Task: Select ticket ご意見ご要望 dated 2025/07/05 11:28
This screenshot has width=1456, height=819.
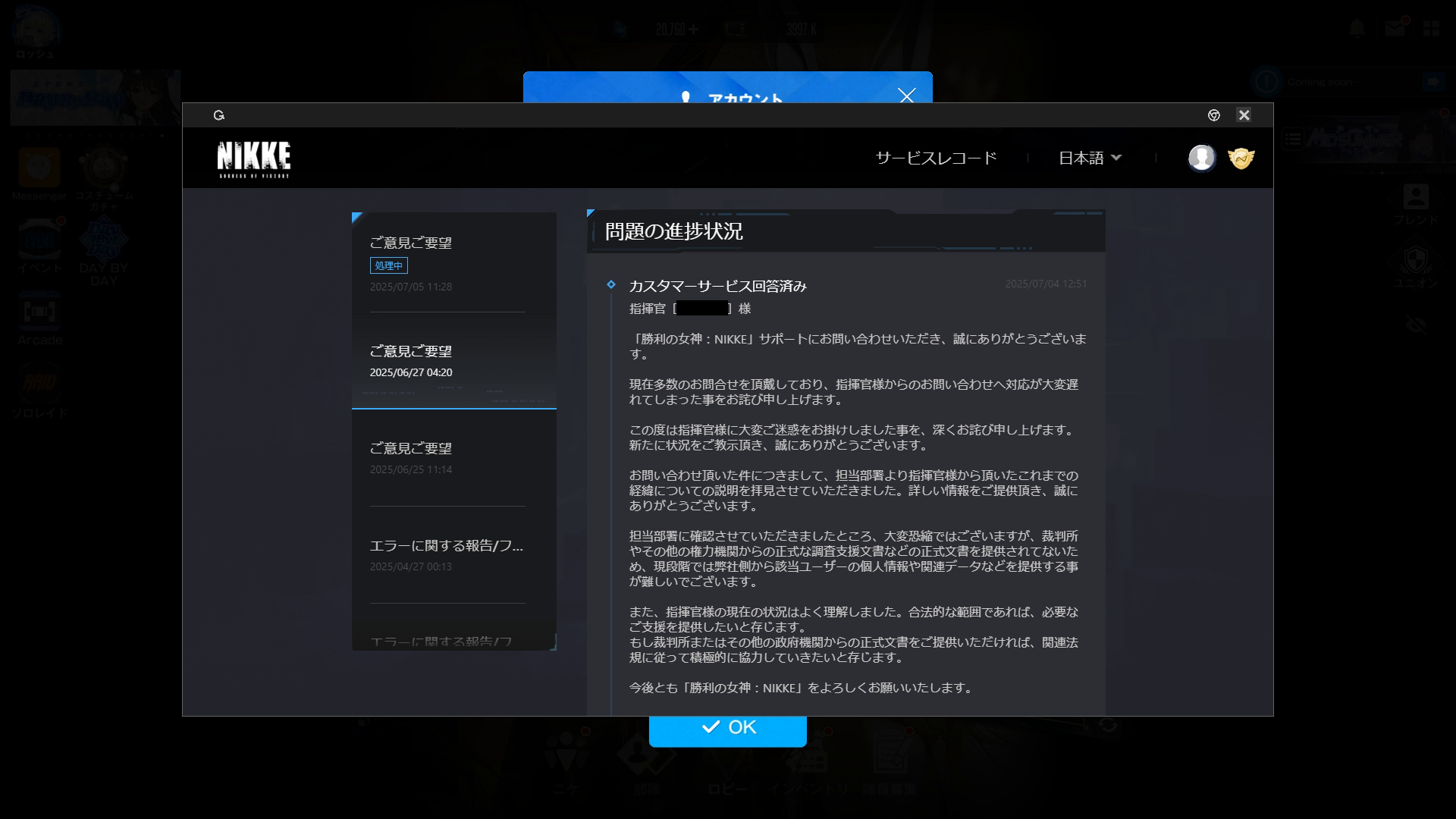Action: pos(453,263)
